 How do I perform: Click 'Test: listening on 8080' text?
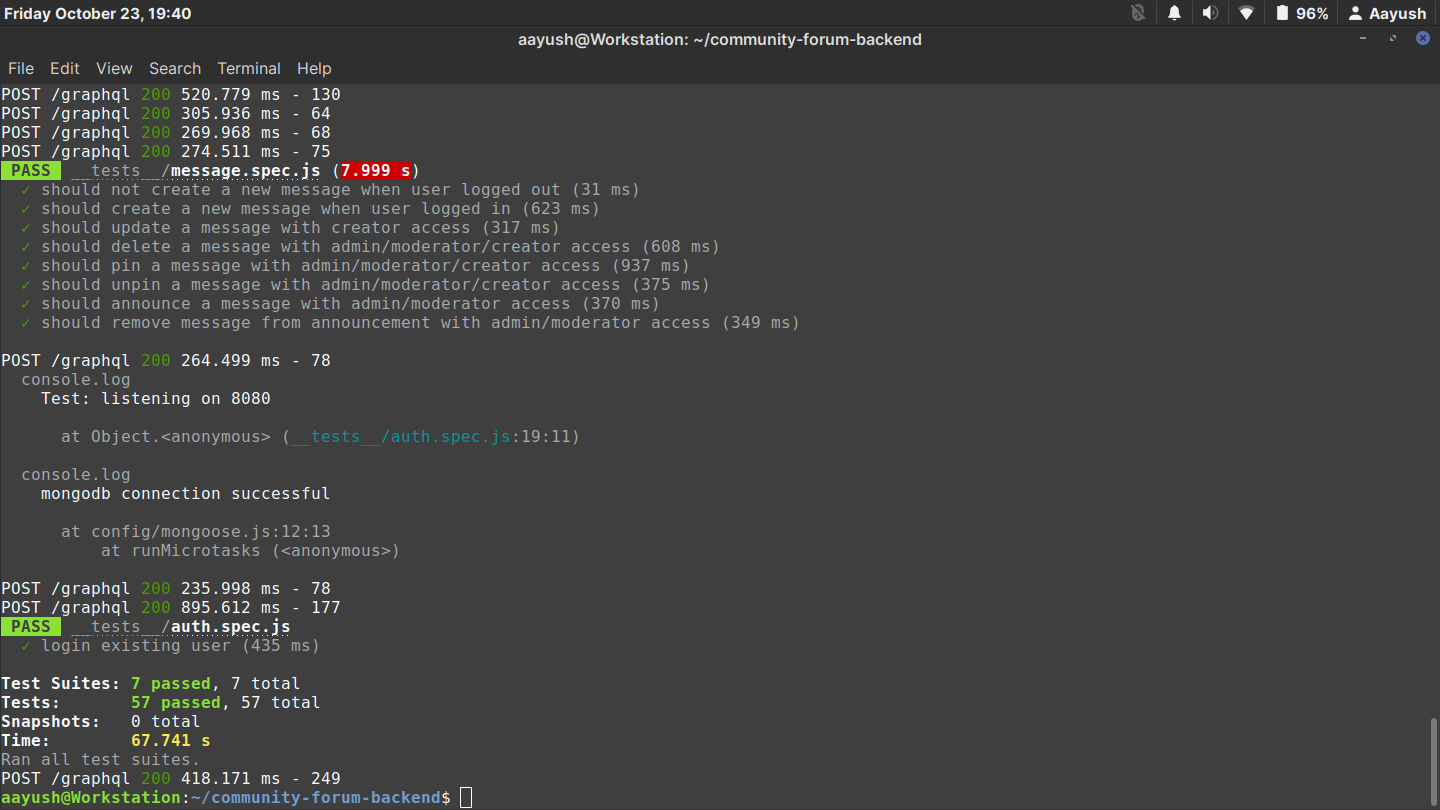[x=156, y=399]
